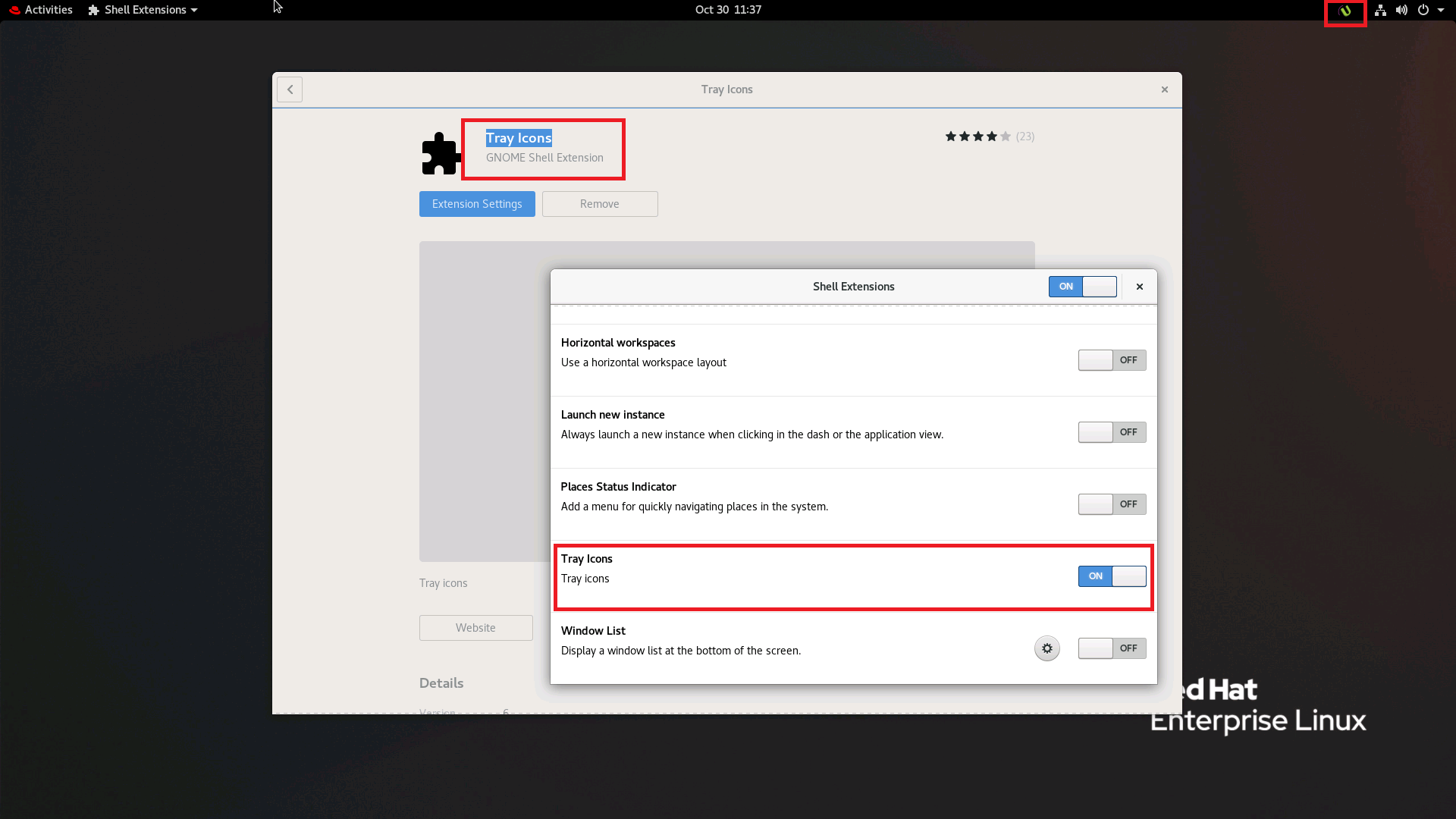Image resolution: width=1456 pixels, height=819 pixels.
Task: Go back with the left chevron button
Action: point(290,89)
